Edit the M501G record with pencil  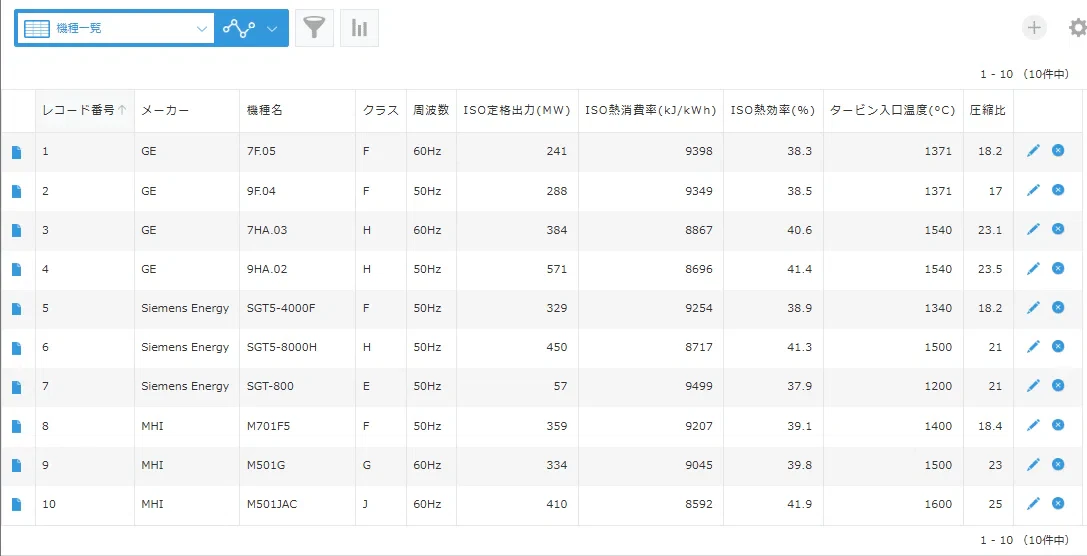point(1033,464)
